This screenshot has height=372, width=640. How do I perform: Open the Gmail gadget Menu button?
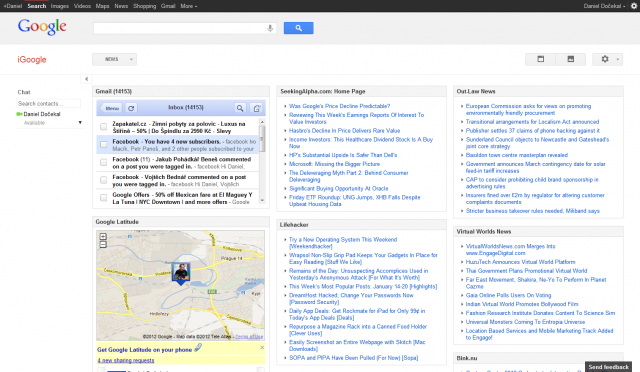111,108
